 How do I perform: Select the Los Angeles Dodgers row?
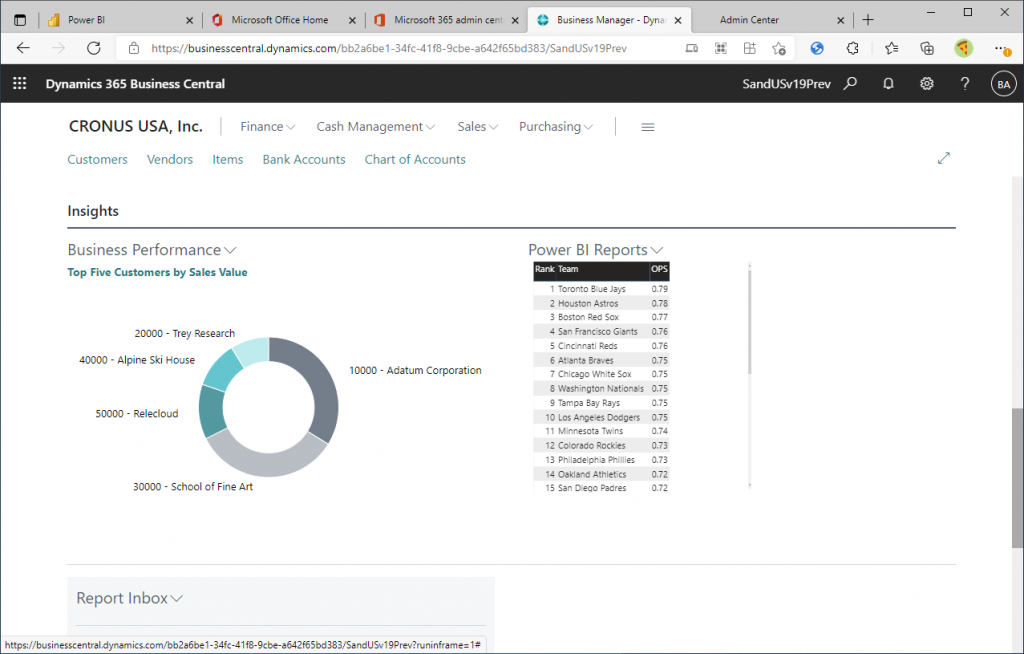601,417
